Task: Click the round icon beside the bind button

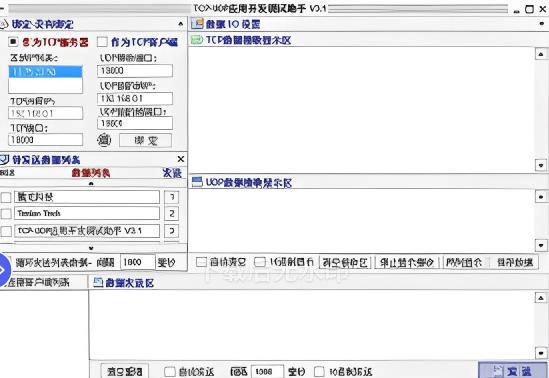Action: point(104,140)
